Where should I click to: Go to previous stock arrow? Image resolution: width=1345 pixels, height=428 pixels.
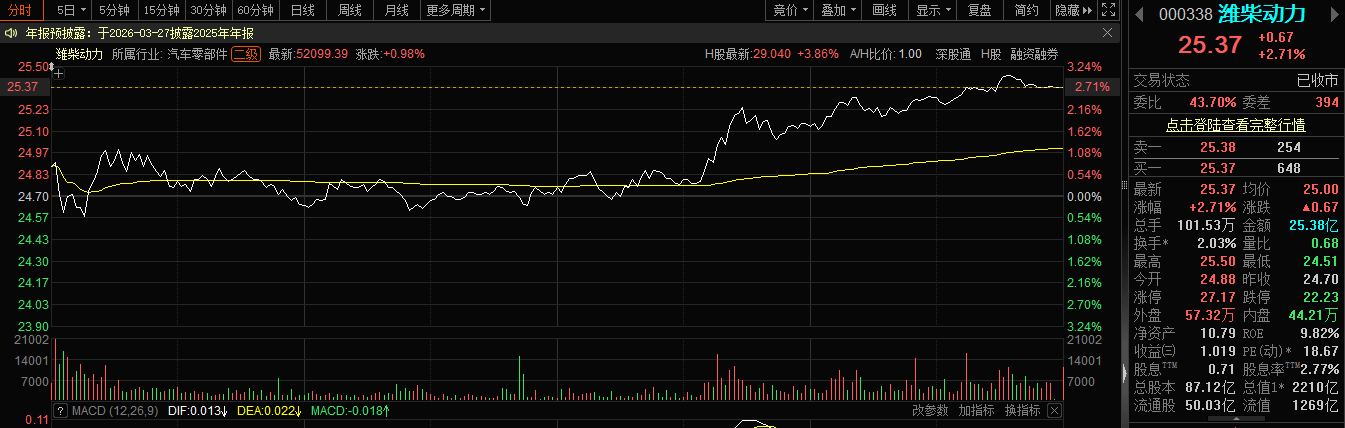[1139, 14]
